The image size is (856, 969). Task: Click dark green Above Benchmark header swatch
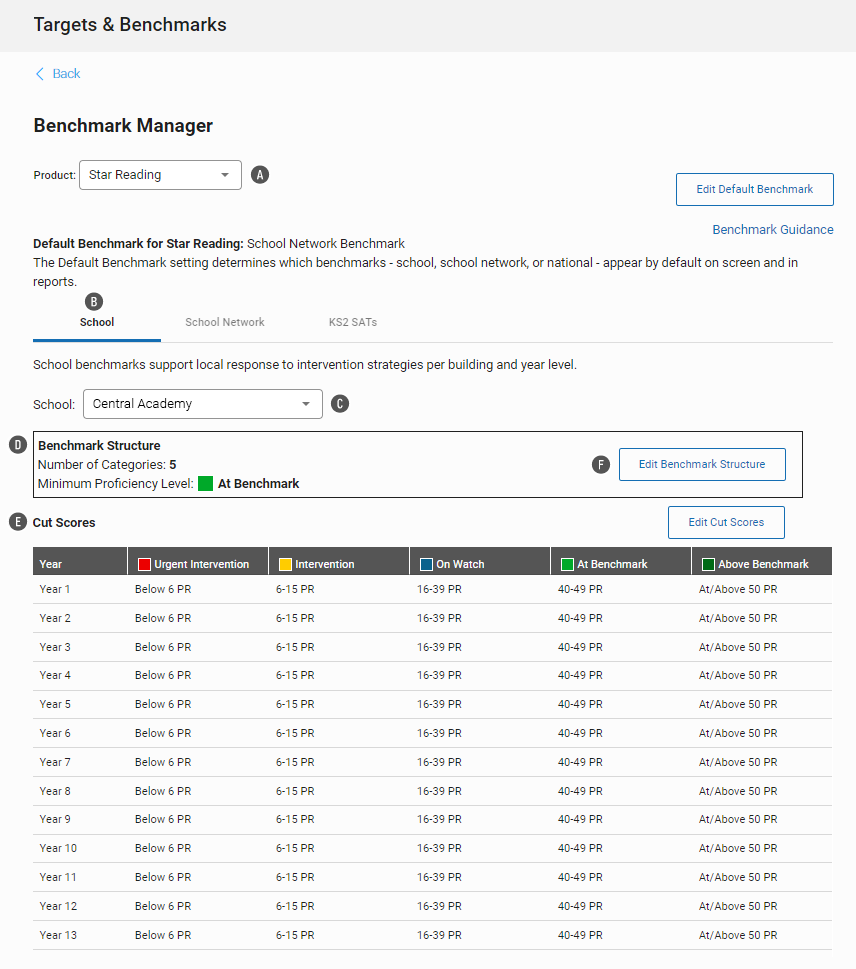pos(708,564)
